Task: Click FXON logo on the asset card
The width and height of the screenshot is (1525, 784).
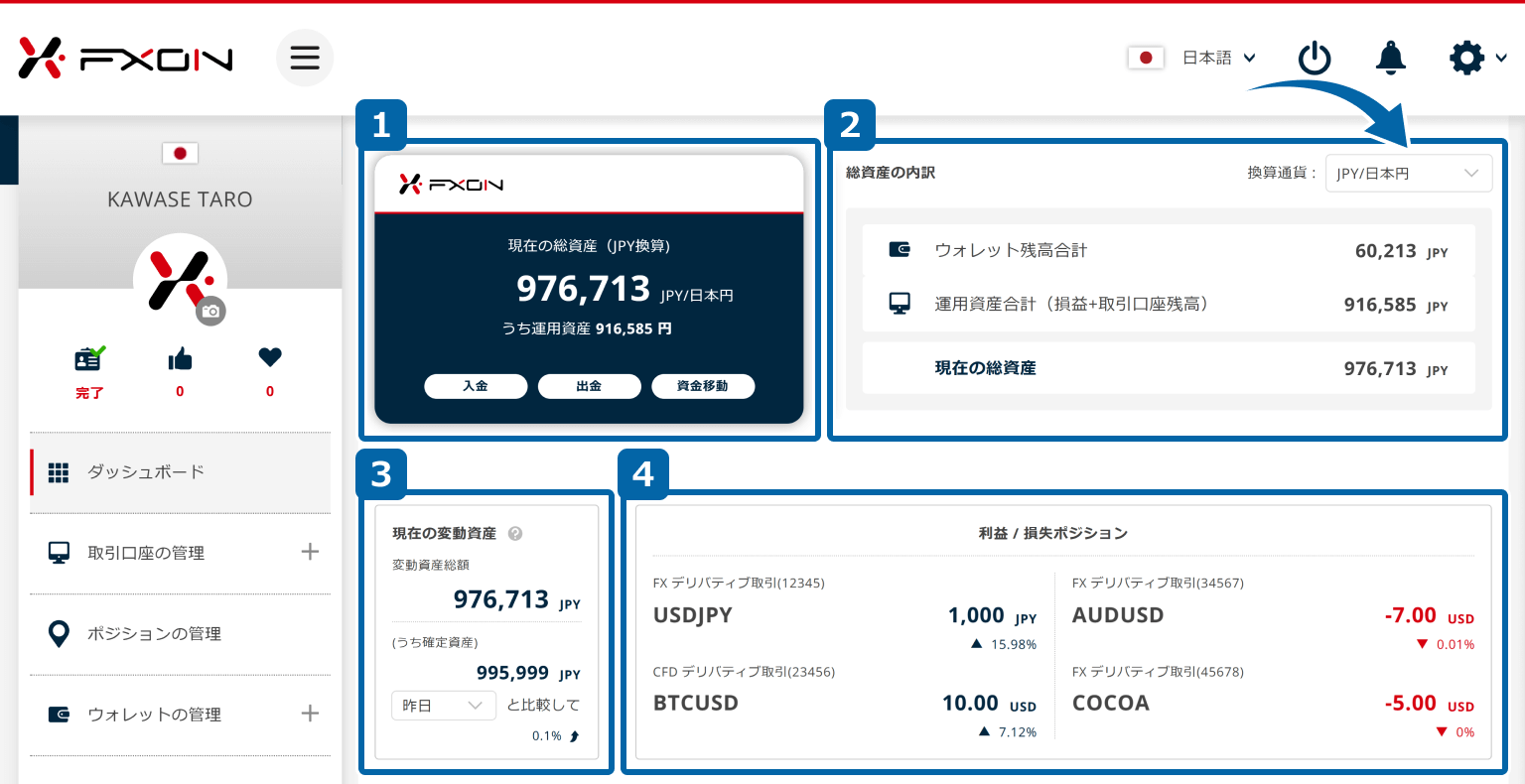Action: click(451, 184)
